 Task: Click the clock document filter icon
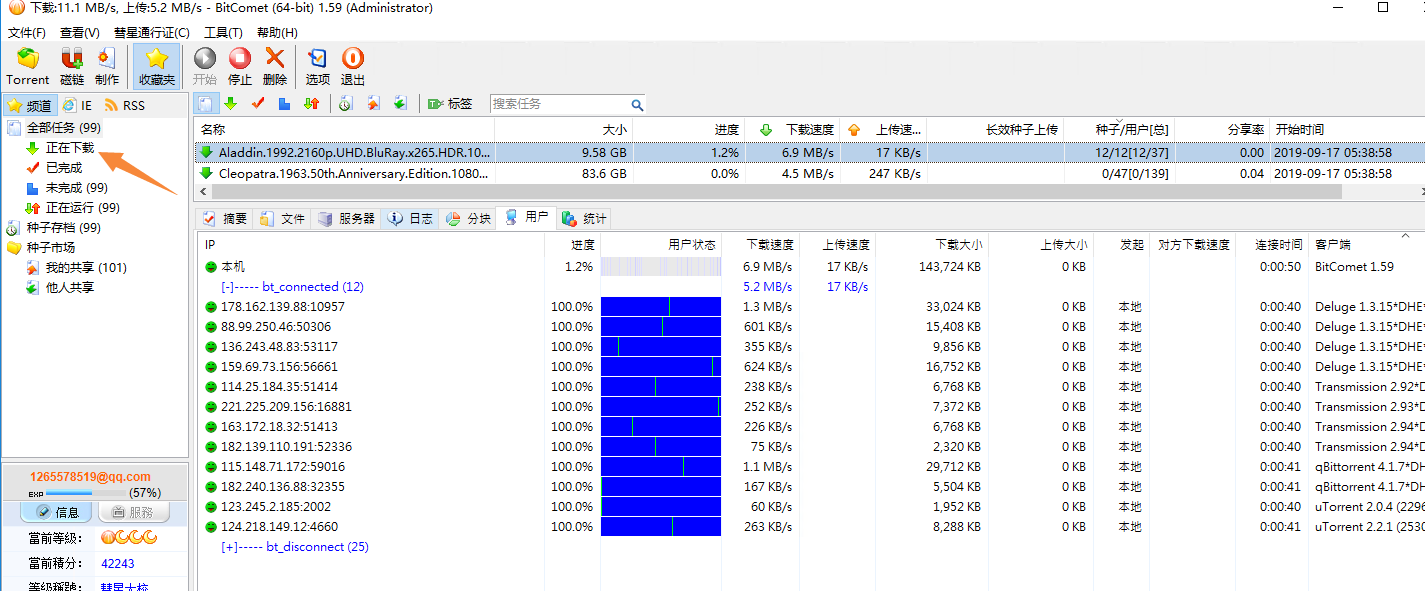click(x=345, y=104)
